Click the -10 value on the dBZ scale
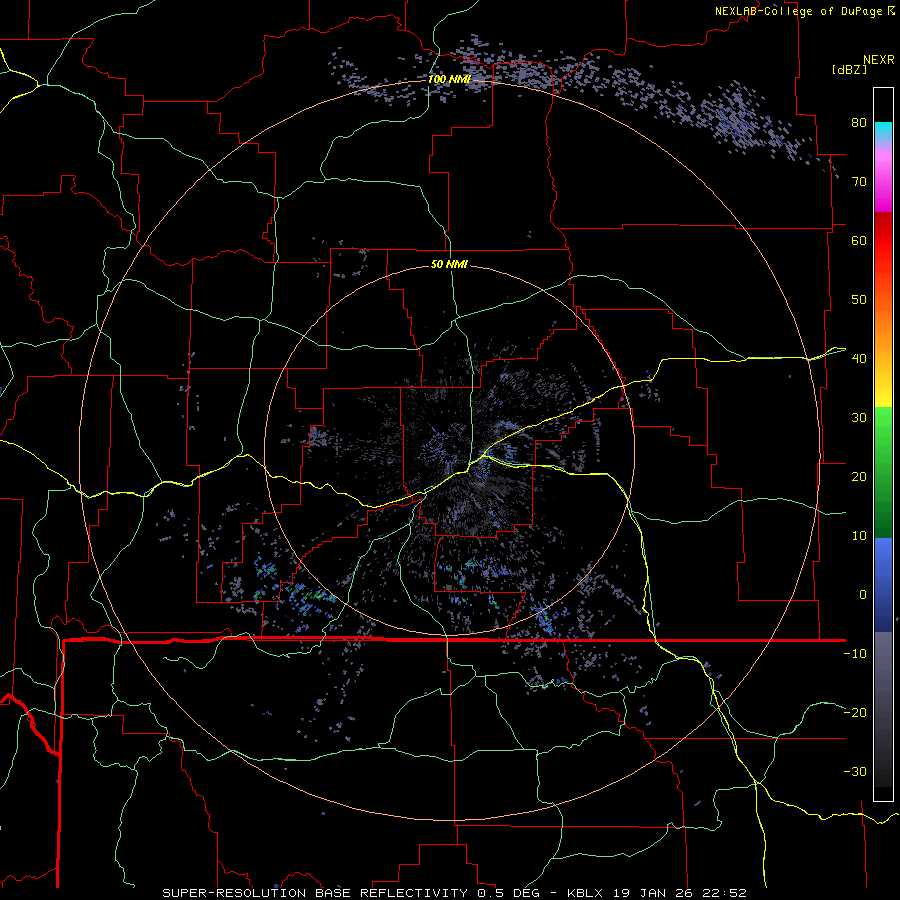The image size is (900, 900). pos(855,654)
